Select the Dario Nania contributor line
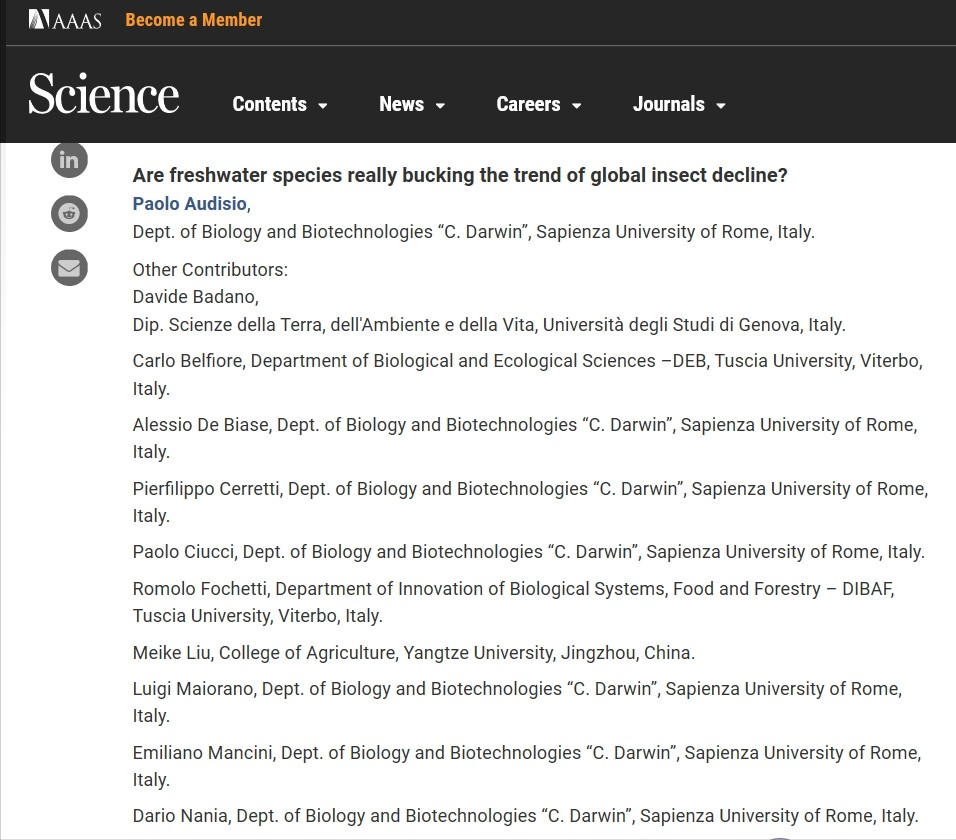 [x=525, y=816]
